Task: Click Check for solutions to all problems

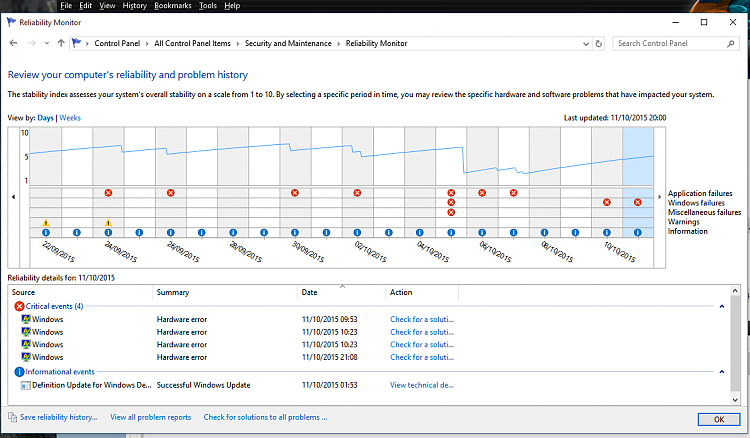Action: [265, 417]
